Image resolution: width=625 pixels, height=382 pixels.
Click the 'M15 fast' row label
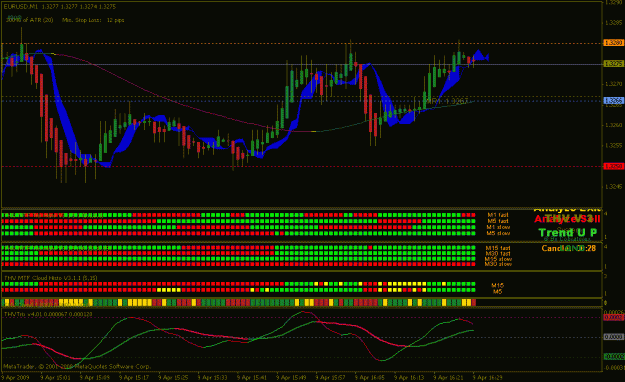tap(498, 248)
